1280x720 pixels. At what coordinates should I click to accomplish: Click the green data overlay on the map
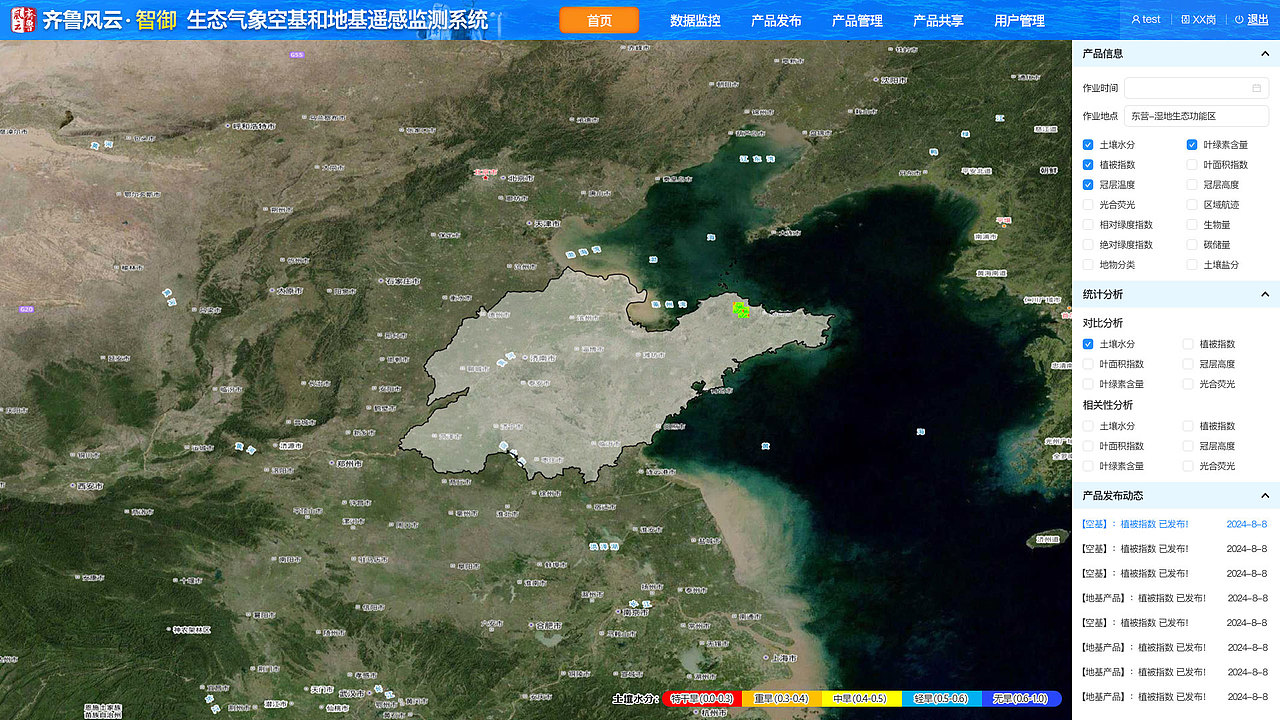point(741,310)
